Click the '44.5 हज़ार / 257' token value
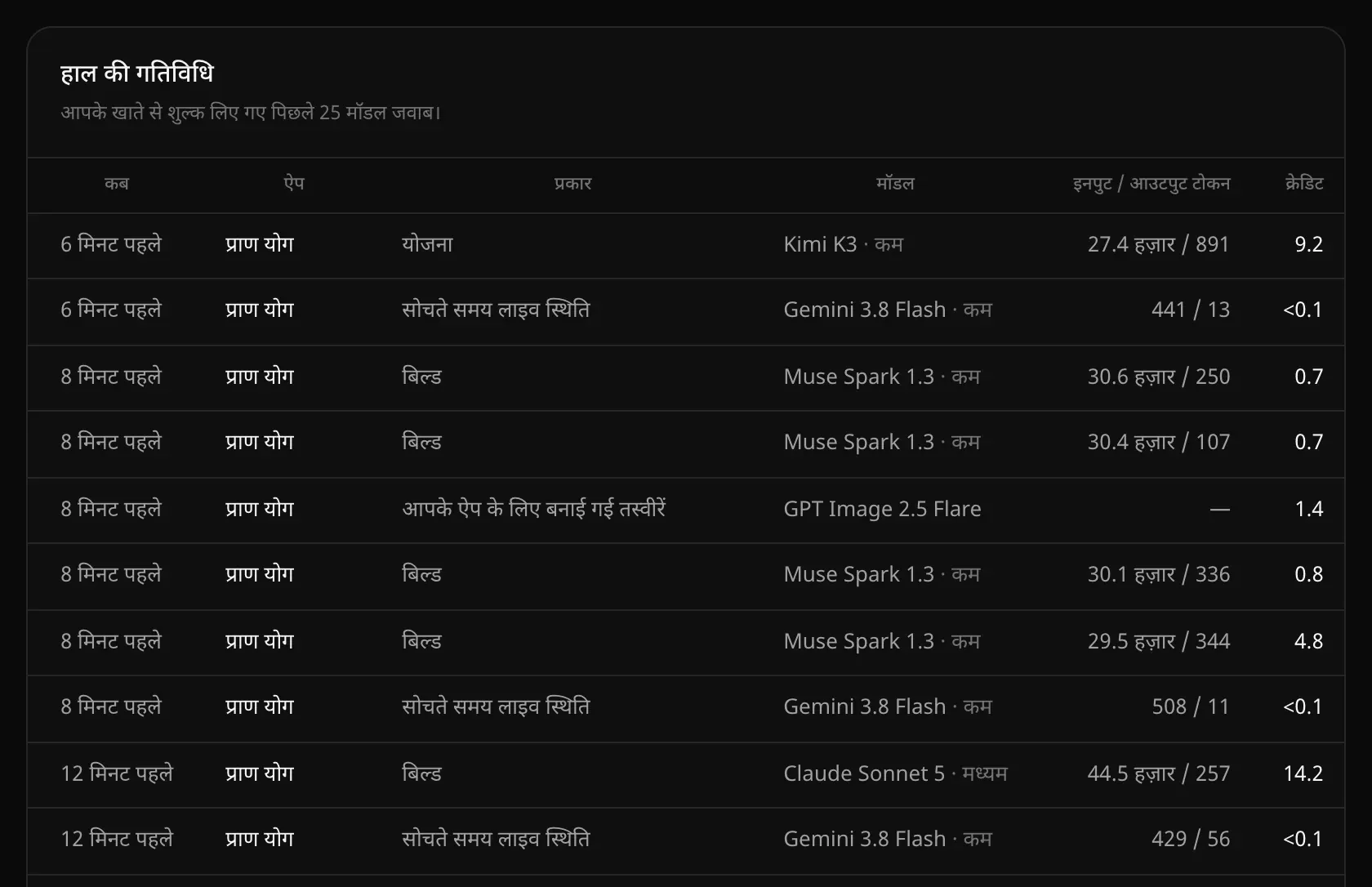Image resolution: width=1372 pixels, height=887 pixels. pos(1158,773)
